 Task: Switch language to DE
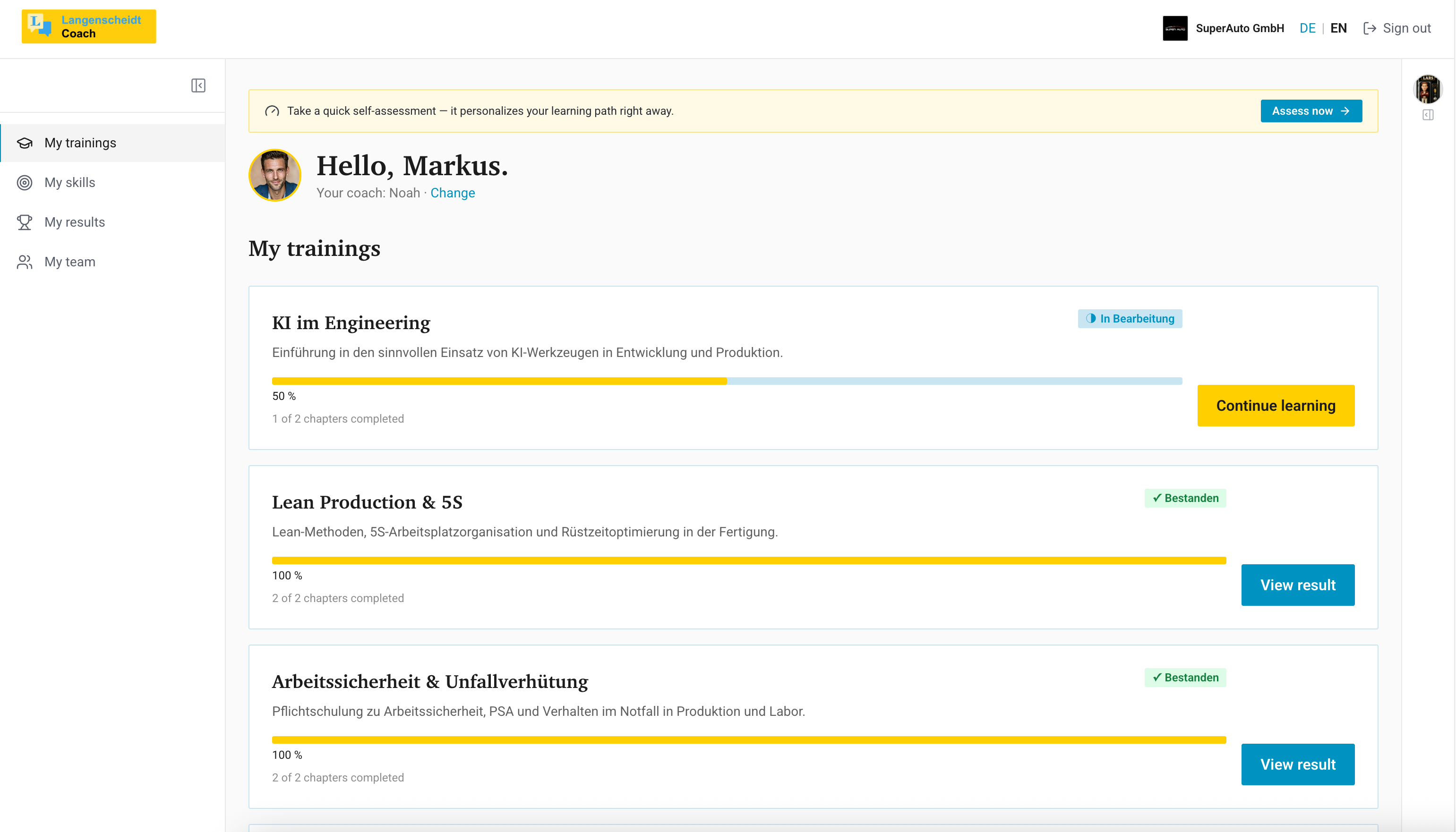pyautogui.click(x=1307, y=29)
